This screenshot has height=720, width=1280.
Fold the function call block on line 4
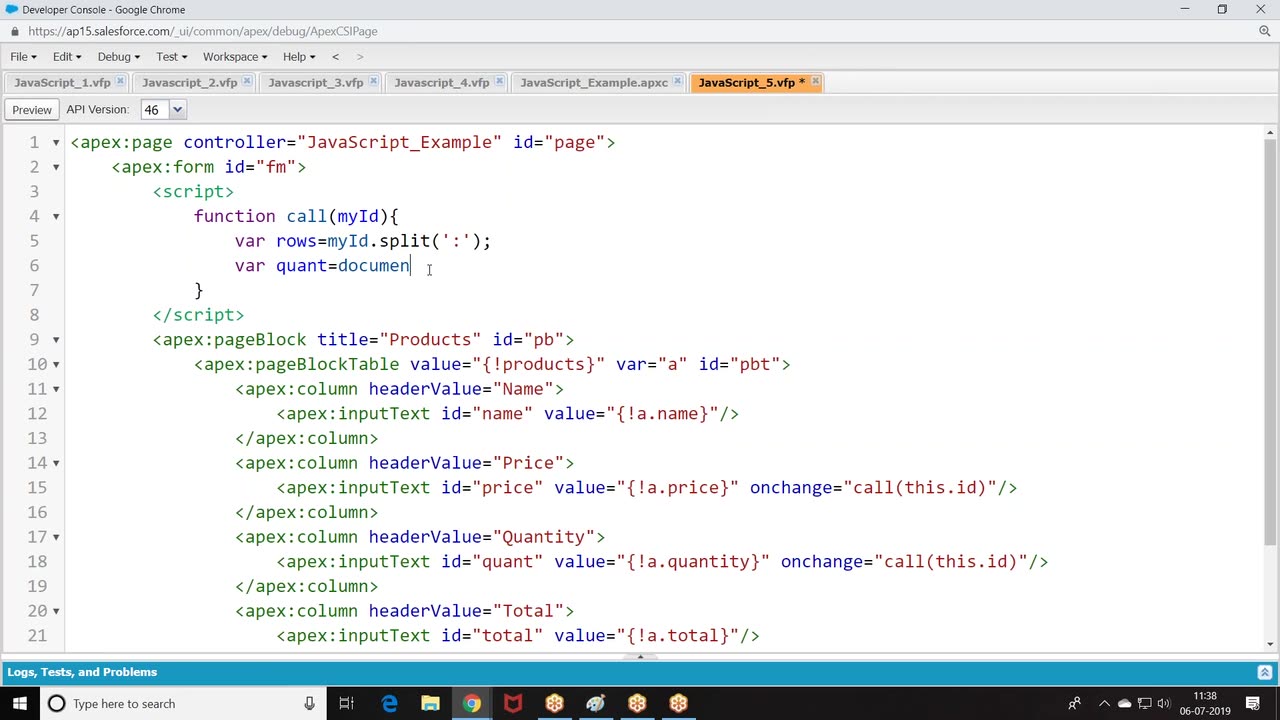56,216
